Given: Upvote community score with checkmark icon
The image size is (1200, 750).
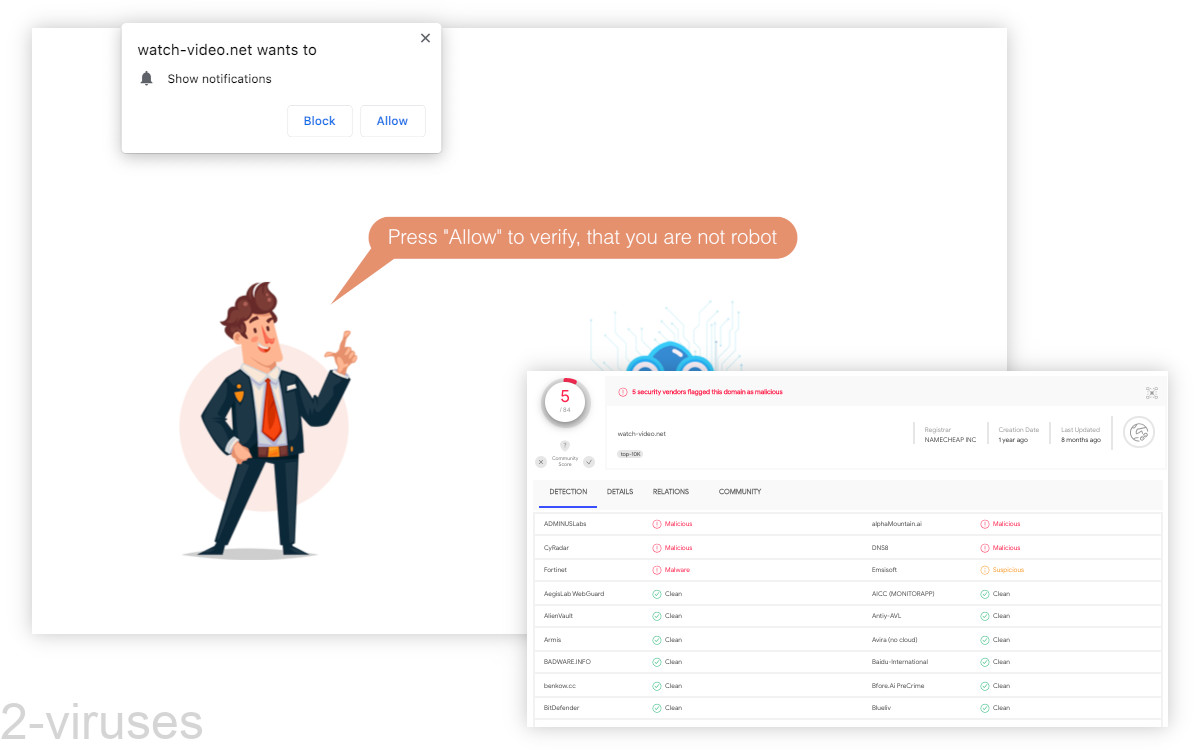Looking at the screenshot, I should [589, 462].
